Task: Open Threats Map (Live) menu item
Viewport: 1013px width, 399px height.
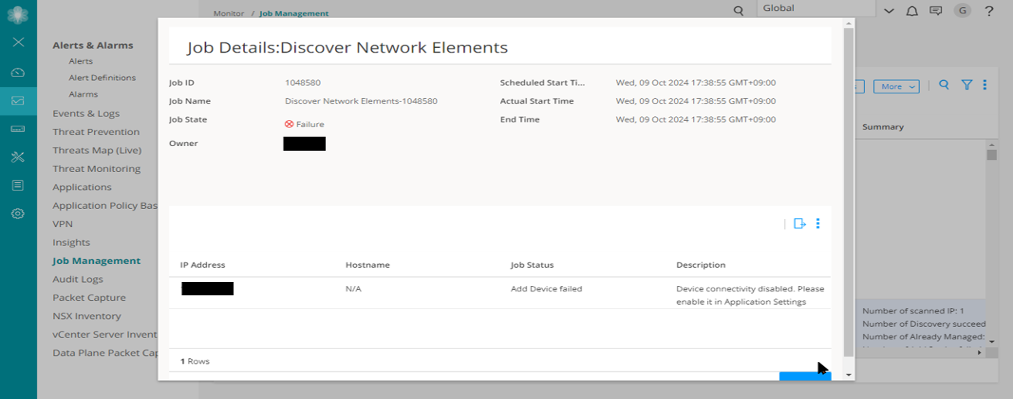Action: [x=97, y=150]
